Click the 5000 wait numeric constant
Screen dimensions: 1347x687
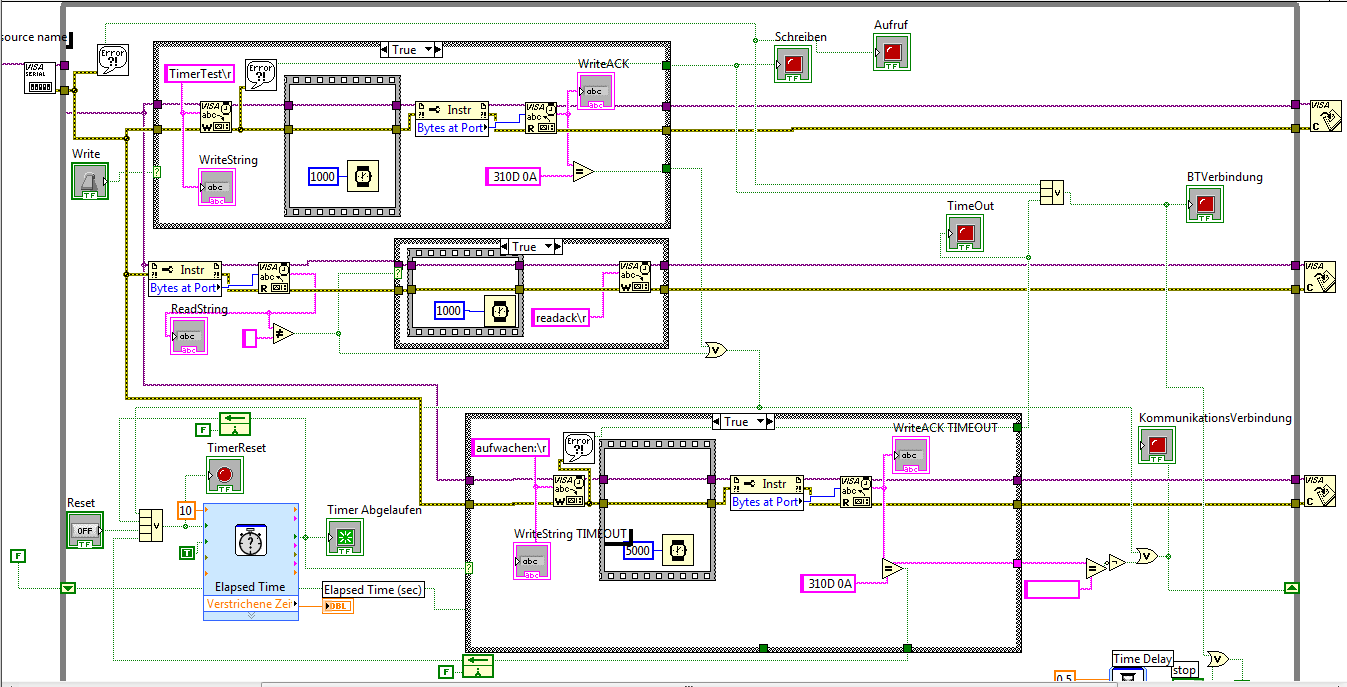point(637,550)
